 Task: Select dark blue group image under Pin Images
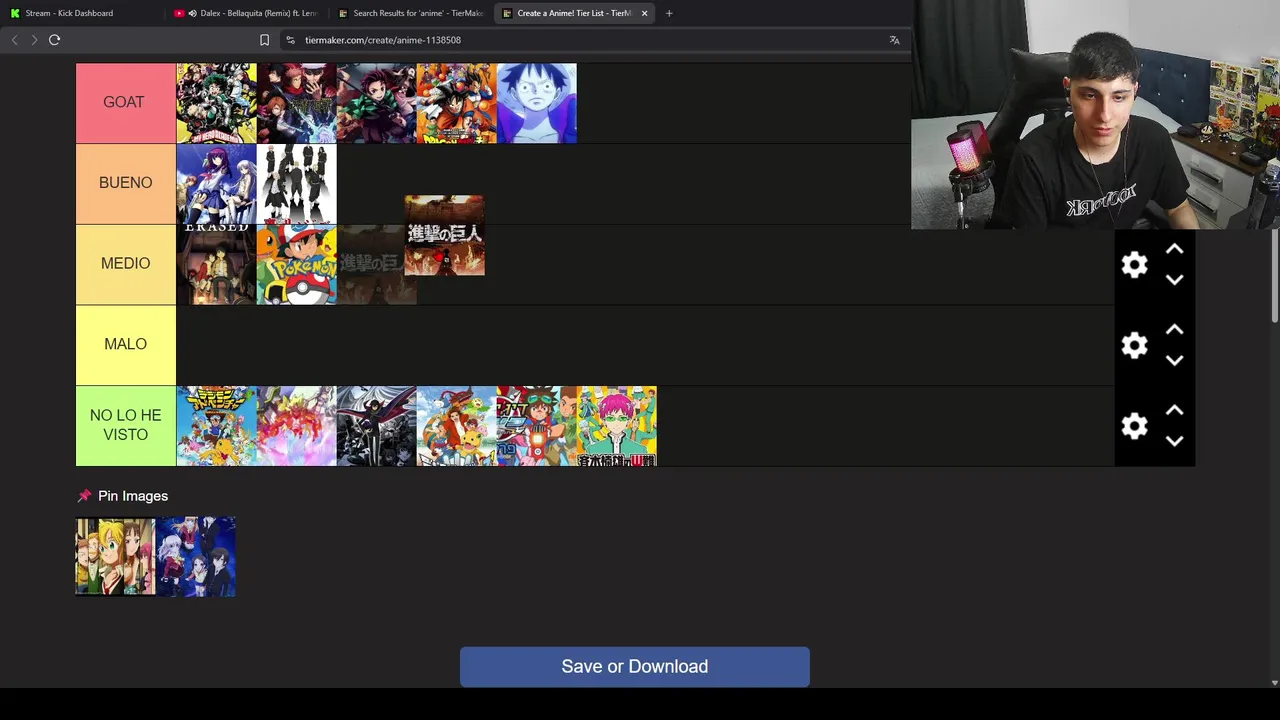pos(196,556)
